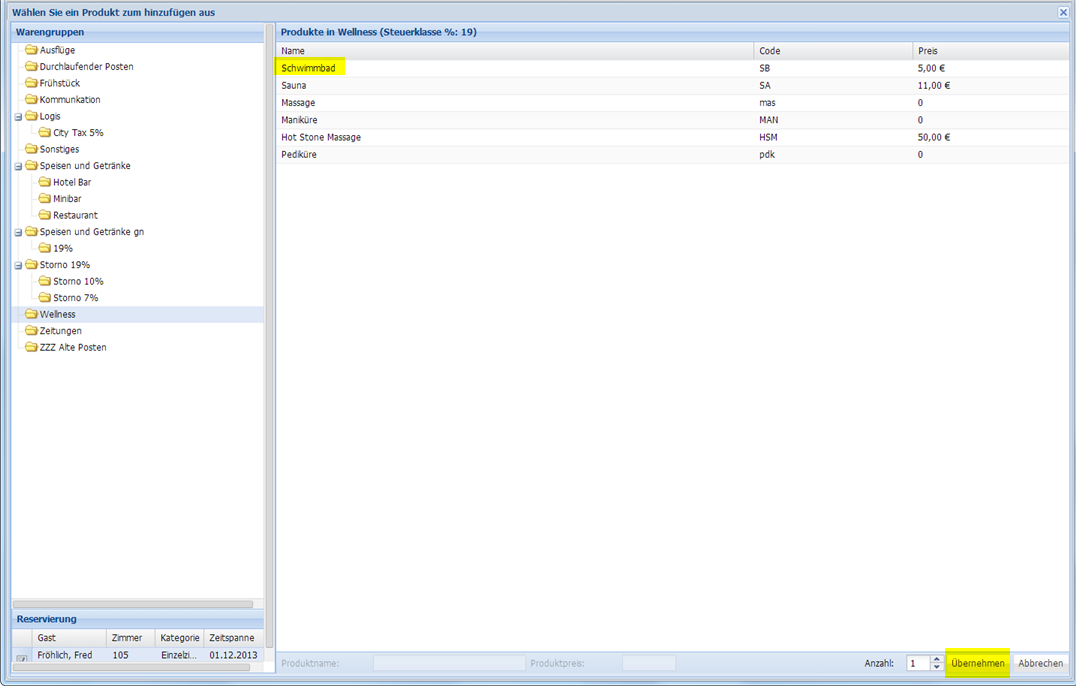This screenshot has height=686, width=1076.
Task: Click the Abbrechen button
Action: 1040,663
